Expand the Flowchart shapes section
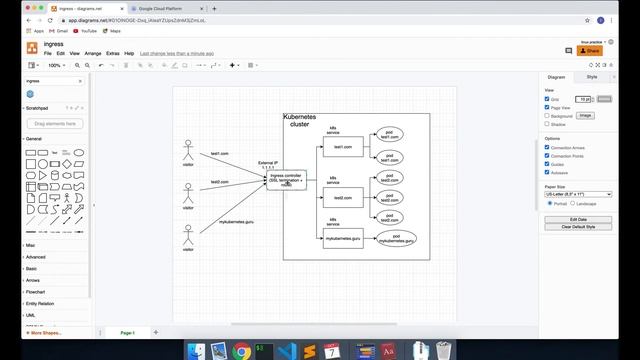 pyautogui.click(x=35, y=292)
